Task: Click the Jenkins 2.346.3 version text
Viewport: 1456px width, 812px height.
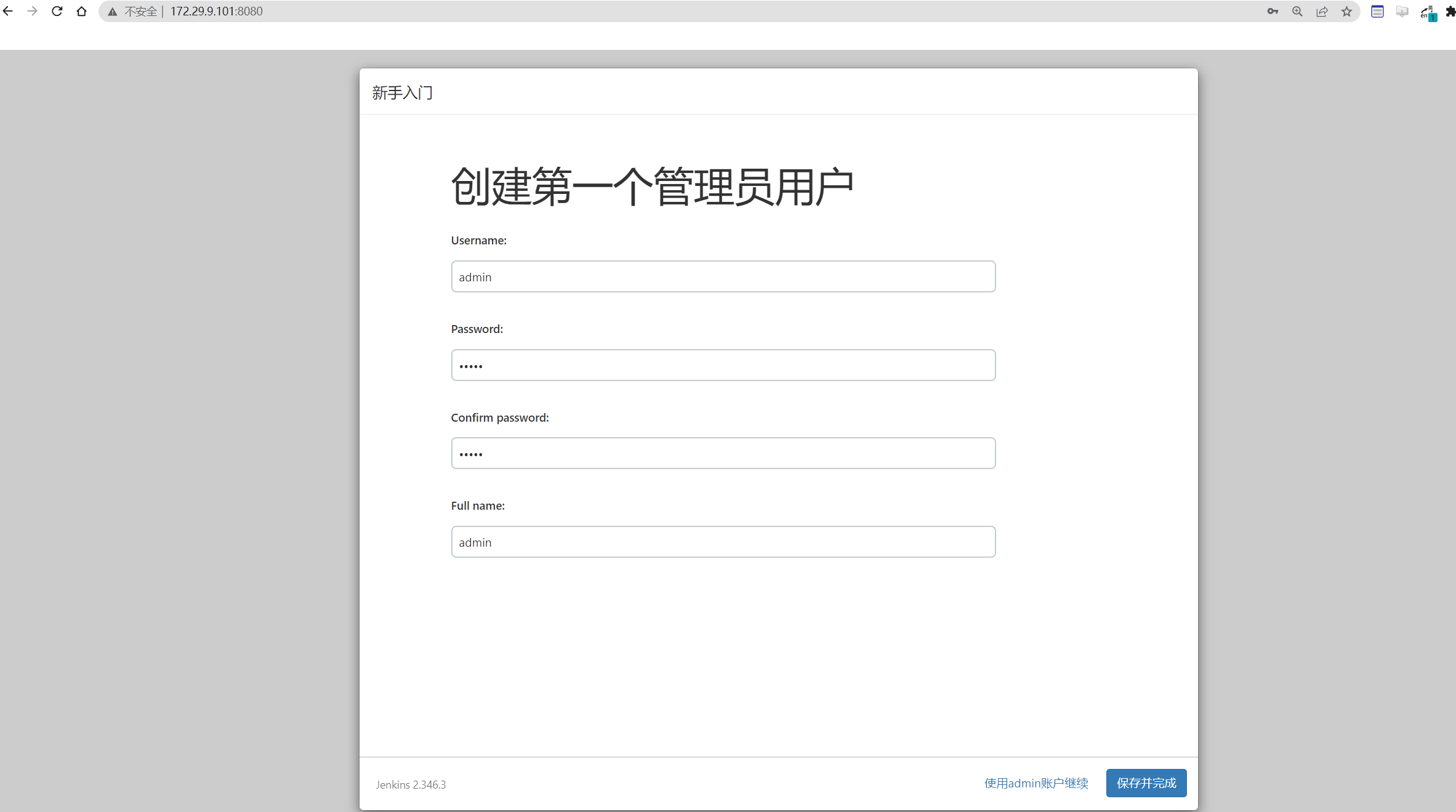Action: (411, 784)
